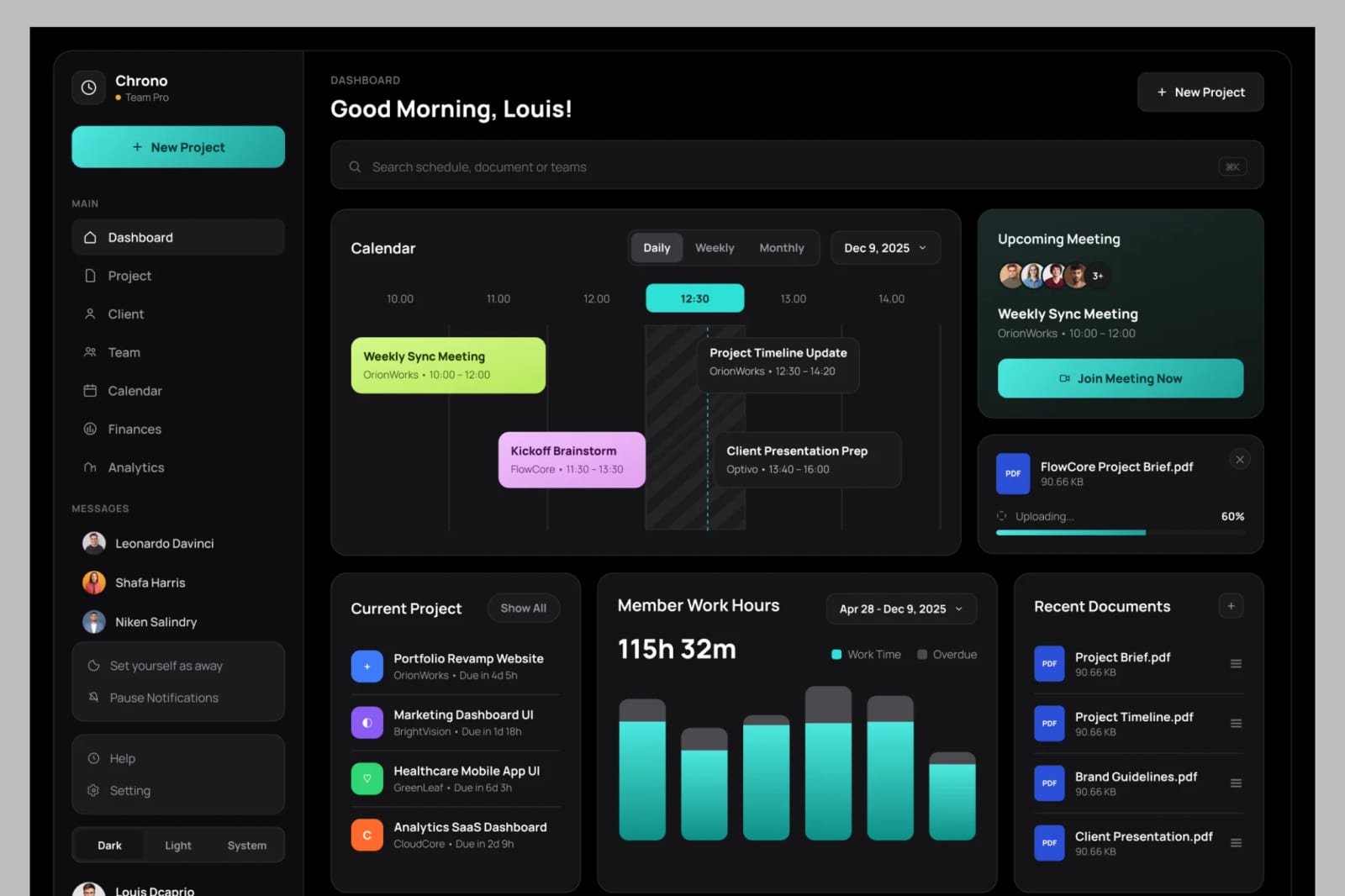Screen dimensions: 1345x896
Task: Open the drag handle menu for Project Brief.pdf
Action: coord(1236,664)
